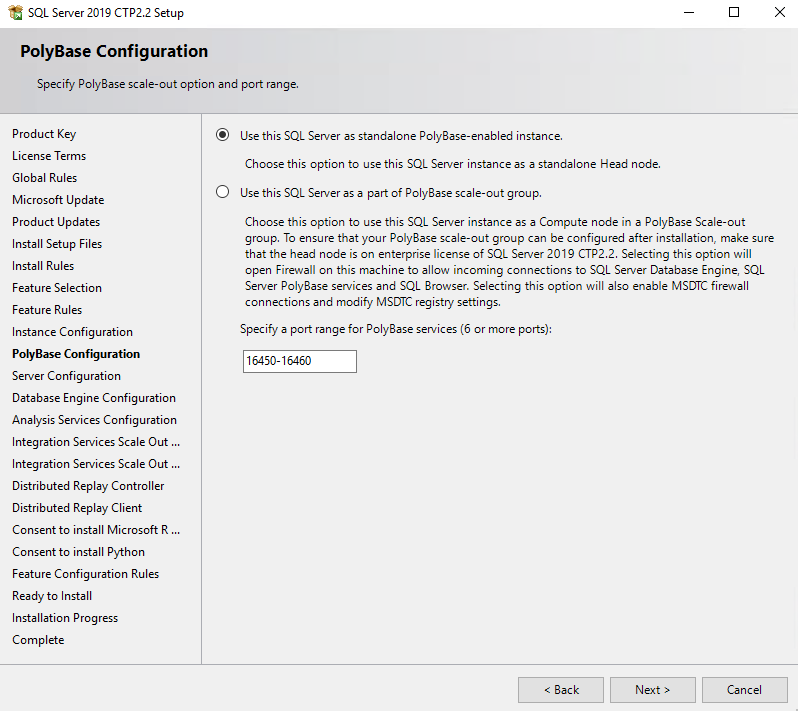Click 'Use this SQL Server as standalone' label

pyautogui.click(x=401, y=136)
